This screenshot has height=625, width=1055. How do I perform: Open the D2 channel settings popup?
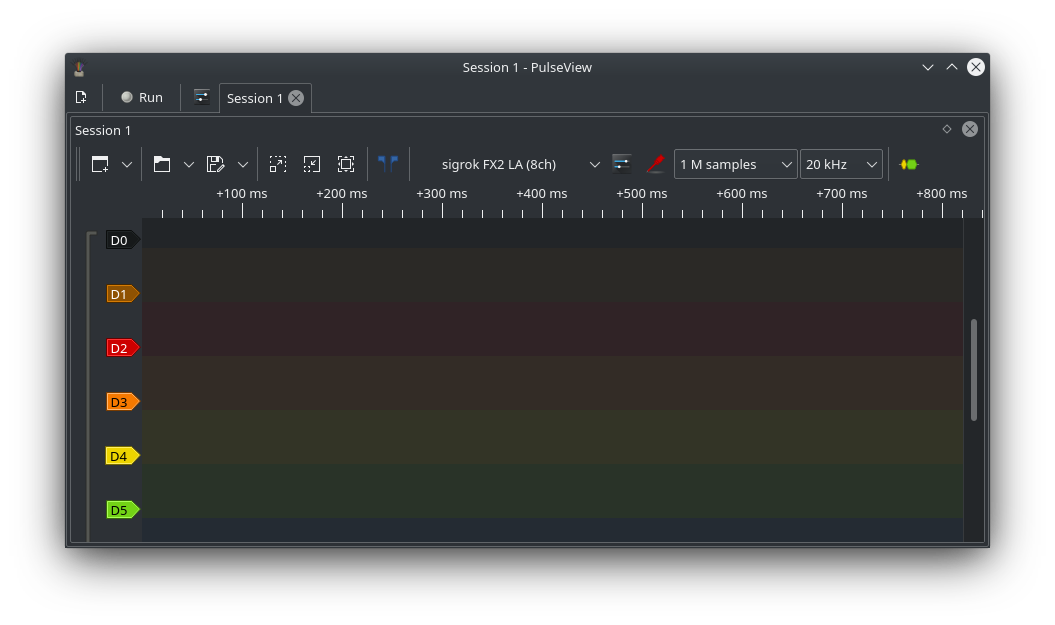point(120,347)
